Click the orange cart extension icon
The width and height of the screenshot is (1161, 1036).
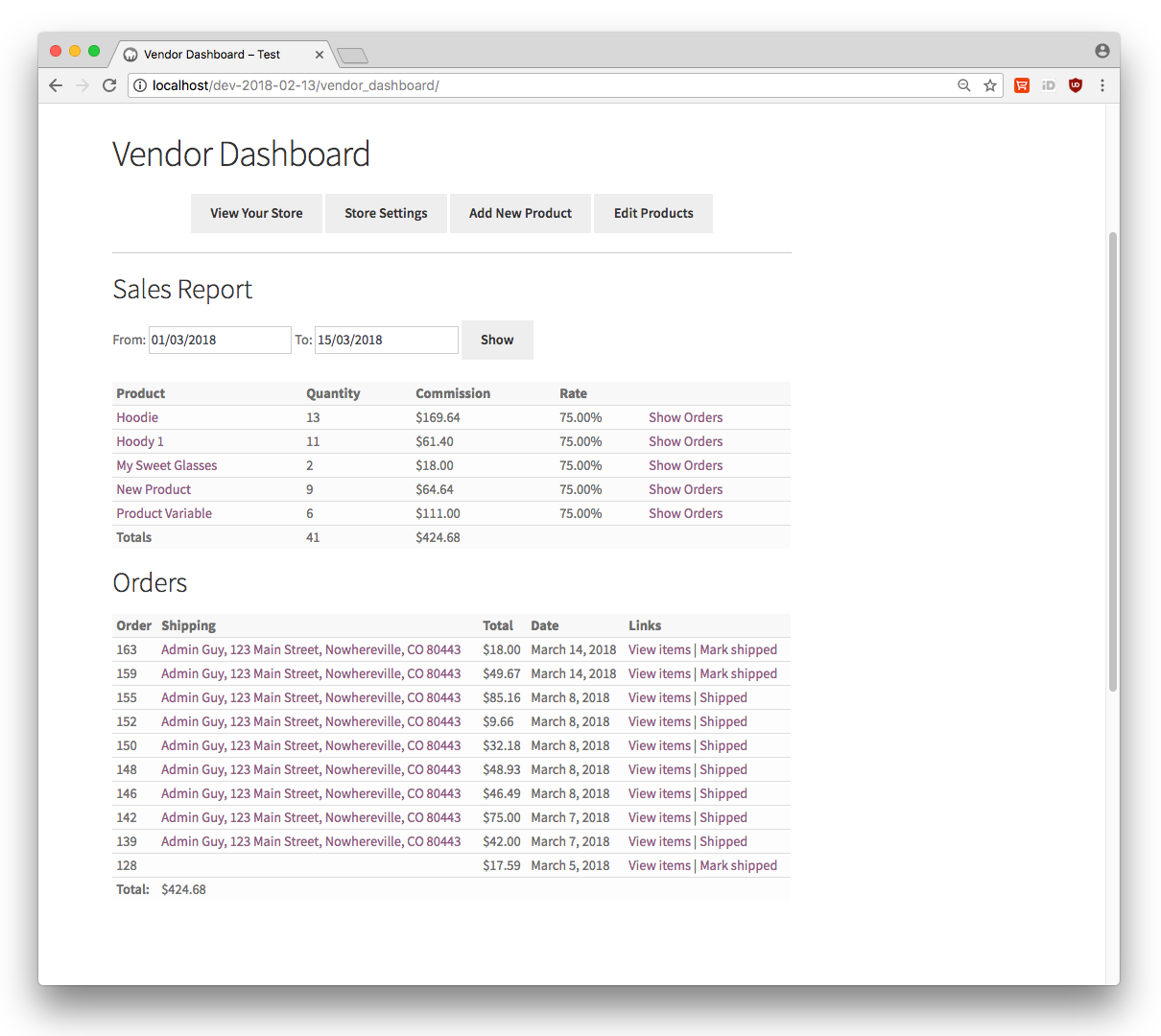1022,85
